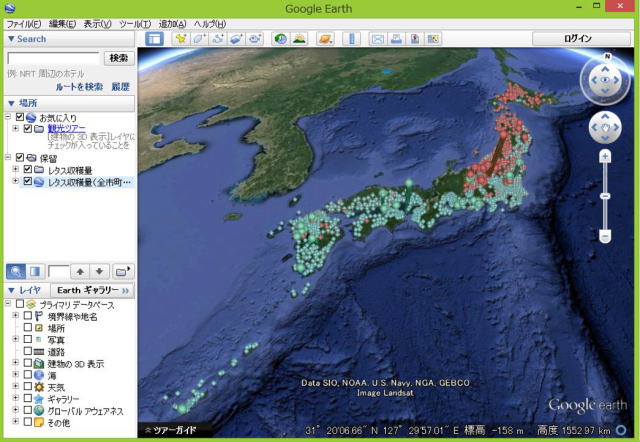Collapse the 場所 panel header
Viewport: 640px width, 442px height.
coord(11,102)
